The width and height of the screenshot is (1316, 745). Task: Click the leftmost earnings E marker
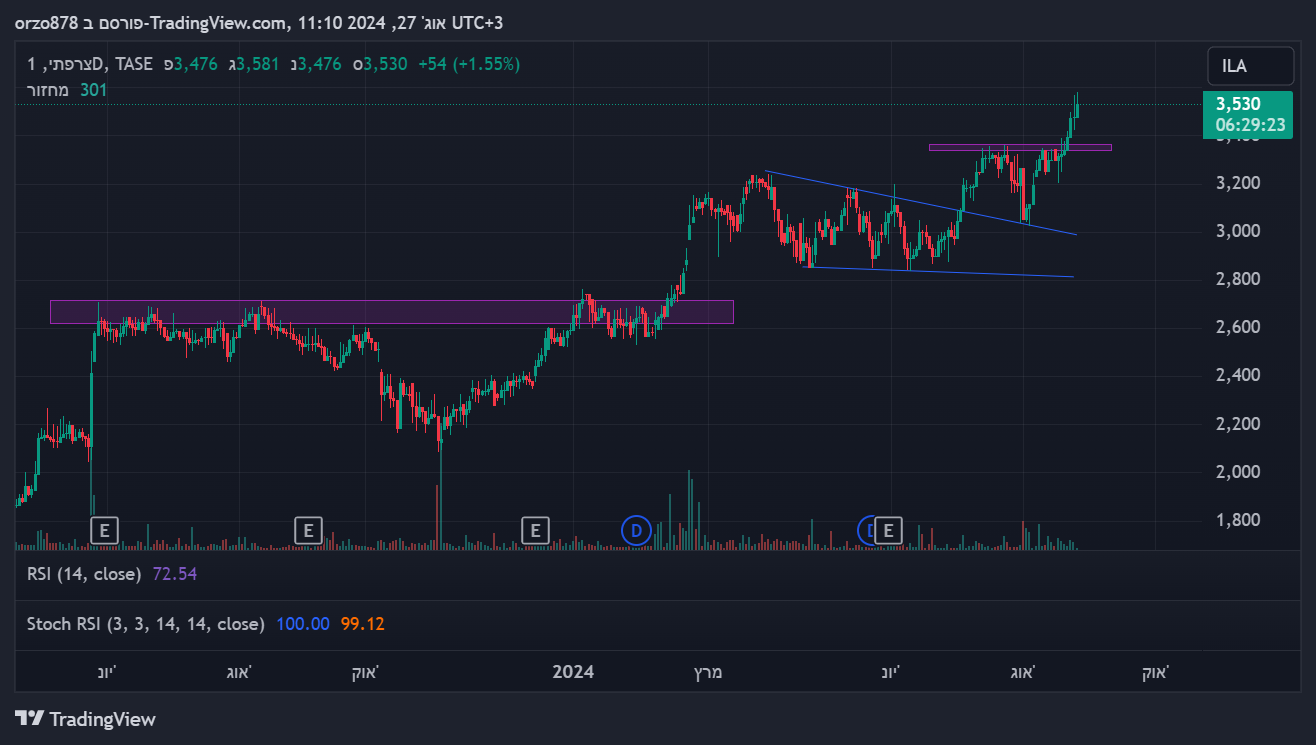[x=105, y=530]
